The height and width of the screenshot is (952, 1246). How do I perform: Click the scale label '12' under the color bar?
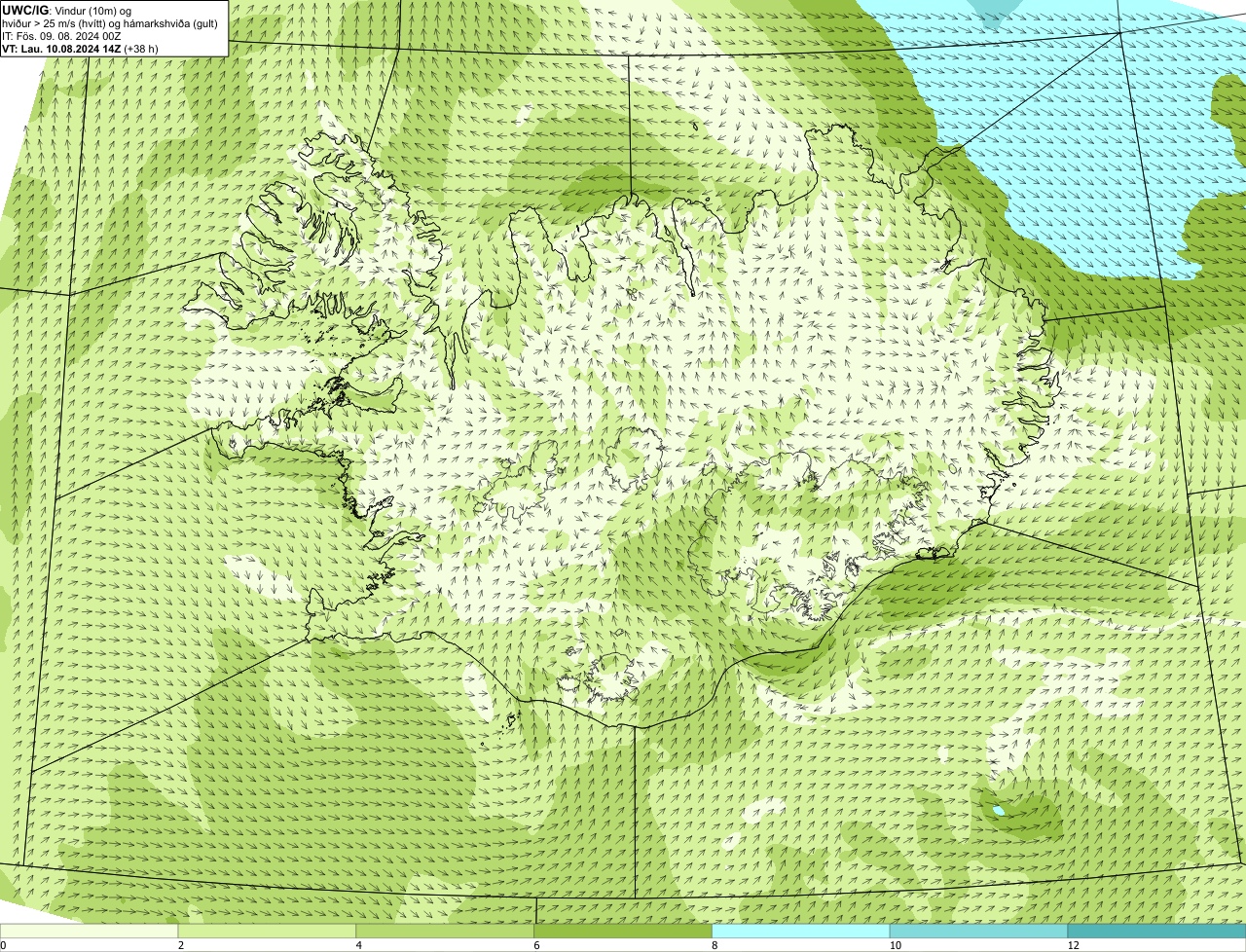(x=1073, y=945)
